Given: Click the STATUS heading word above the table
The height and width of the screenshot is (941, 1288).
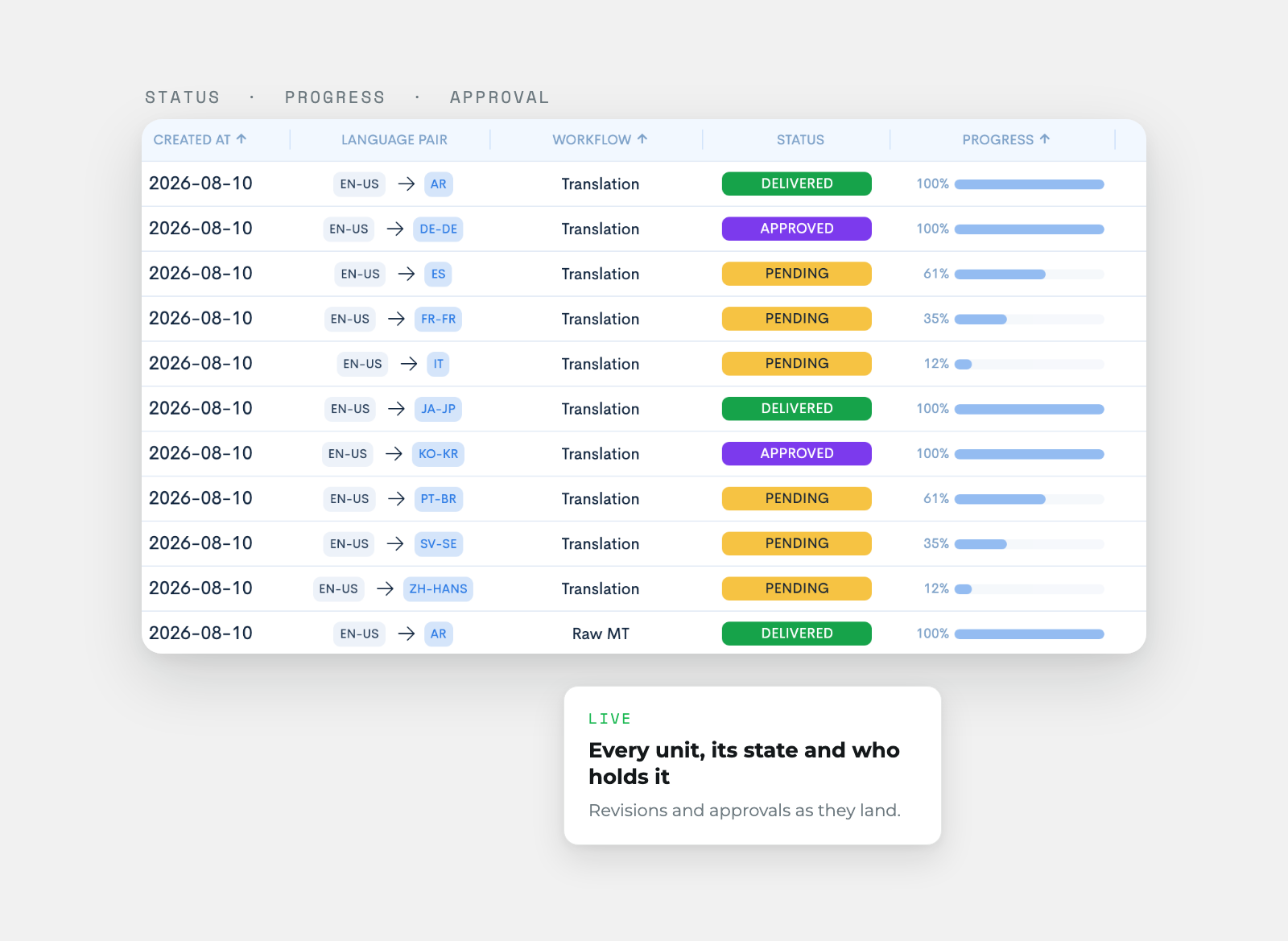Looking at the screenshot, I should point(182,97).
